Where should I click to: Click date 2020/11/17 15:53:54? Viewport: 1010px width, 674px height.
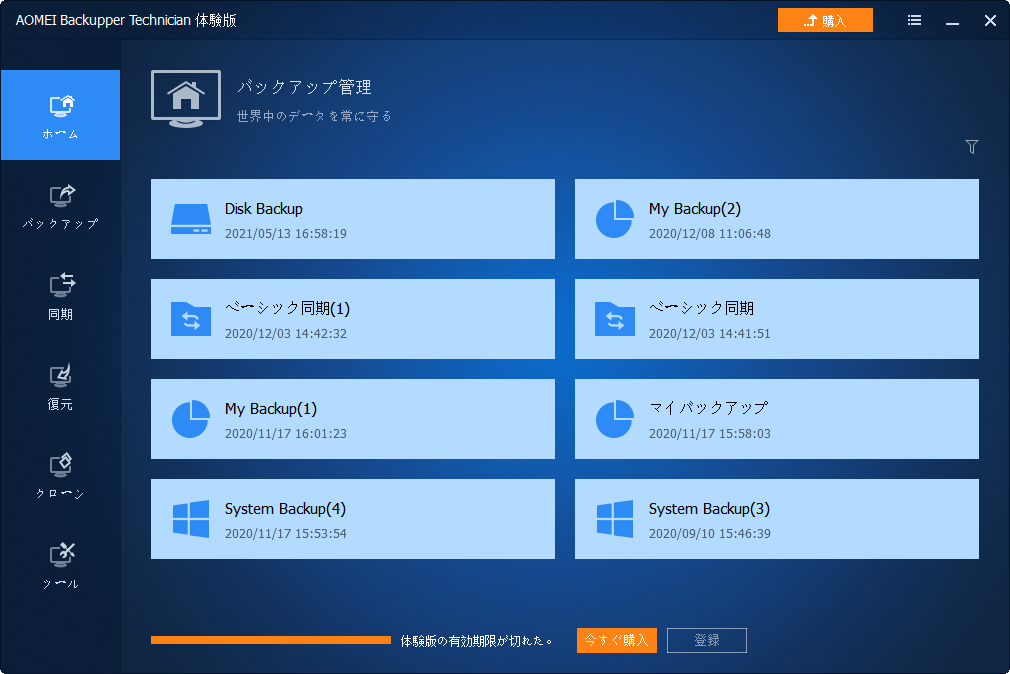(285, 534)
